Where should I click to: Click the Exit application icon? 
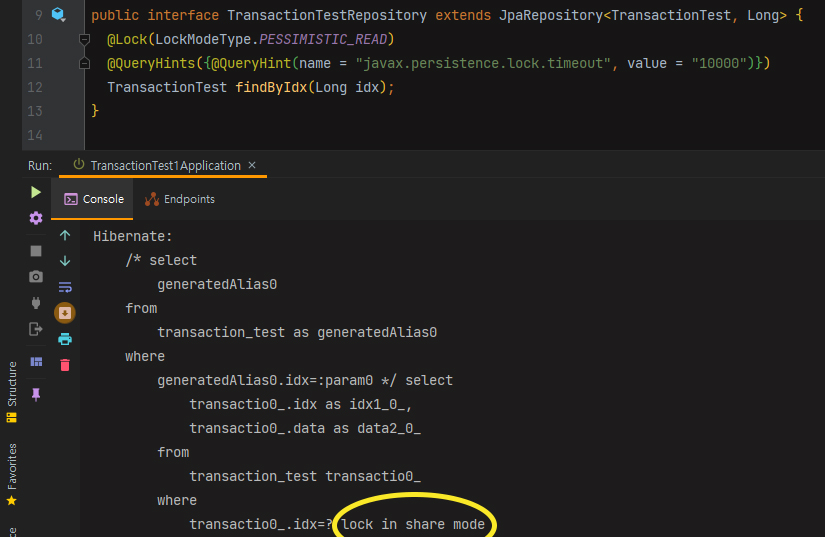click(x=36, y=329)
